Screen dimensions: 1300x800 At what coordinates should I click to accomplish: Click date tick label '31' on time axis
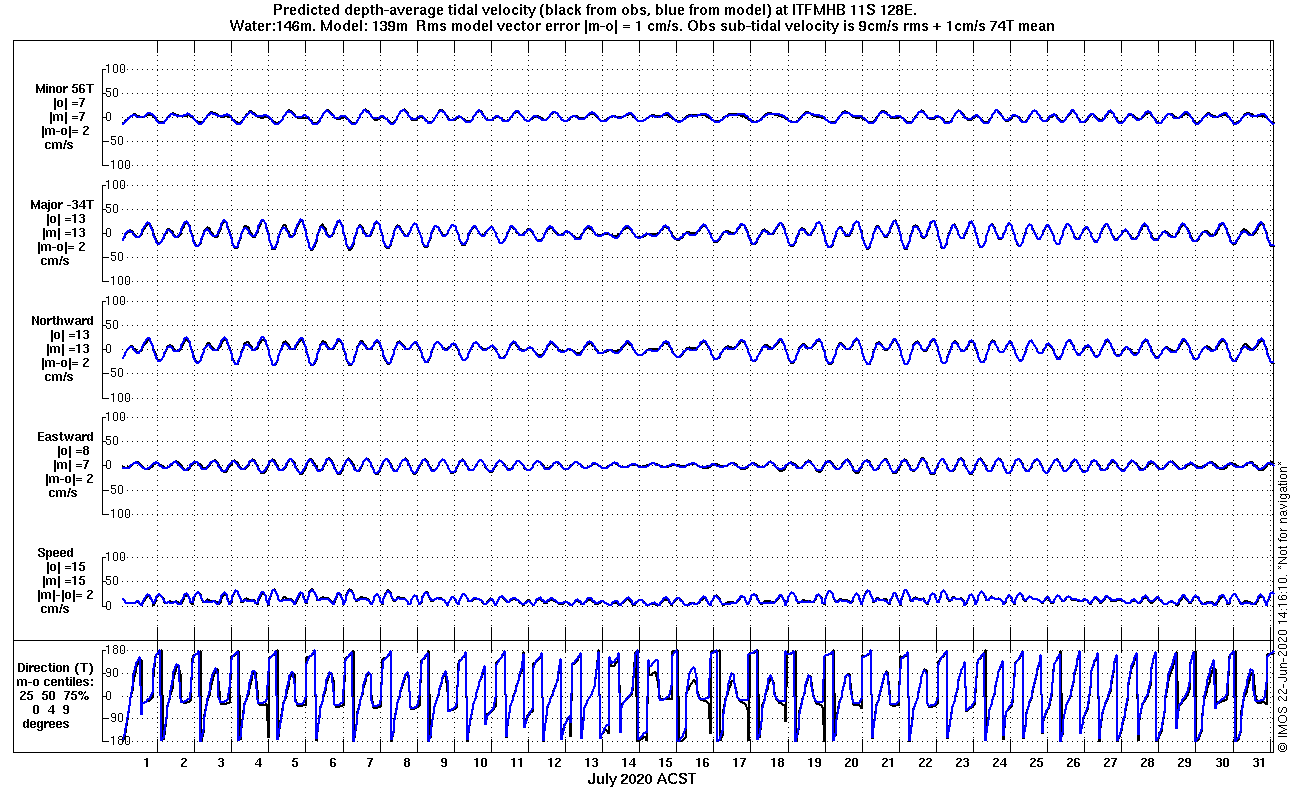click(x=1258, y=763)
